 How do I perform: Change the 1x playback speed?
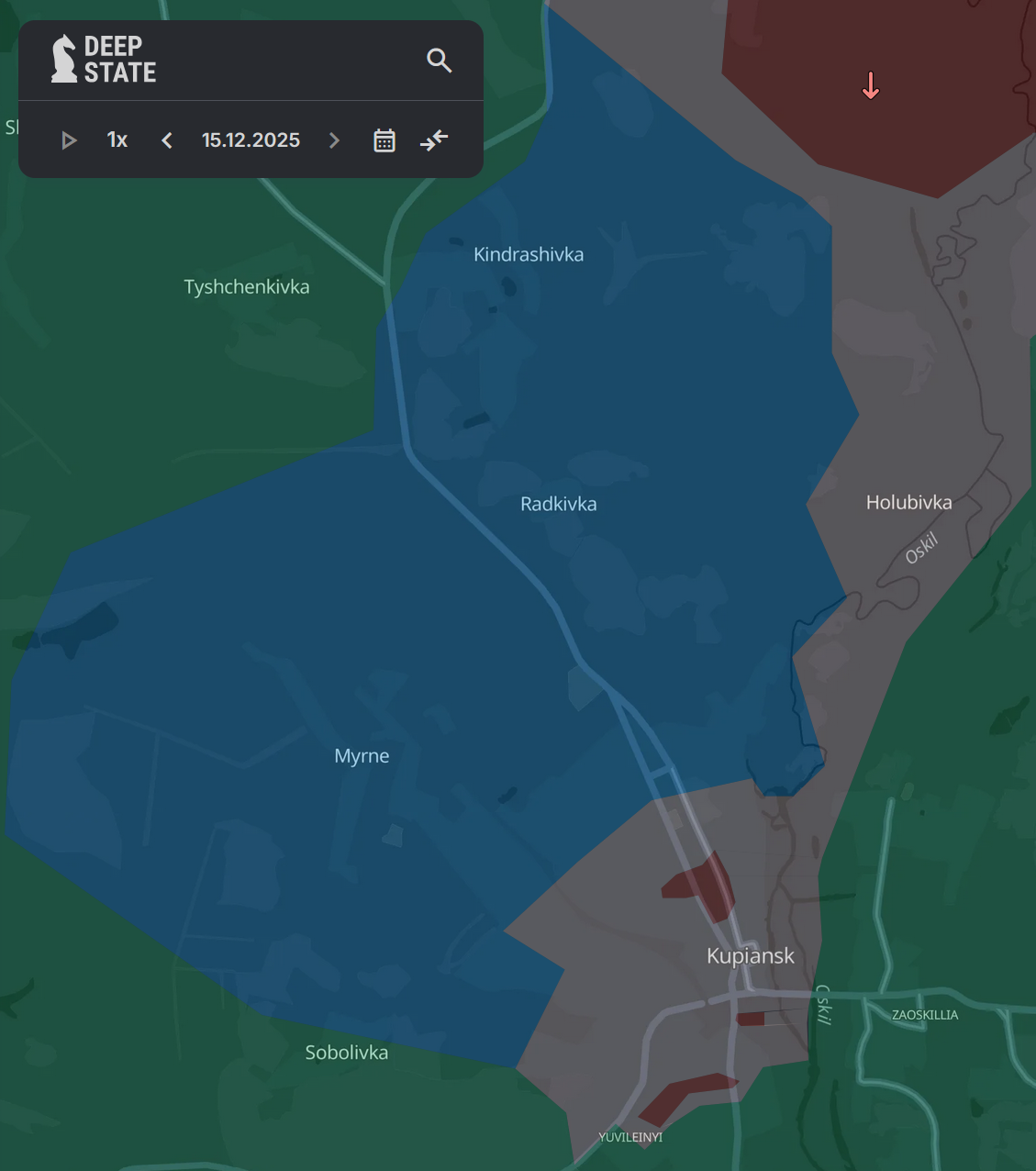click(x=117, y=140)
